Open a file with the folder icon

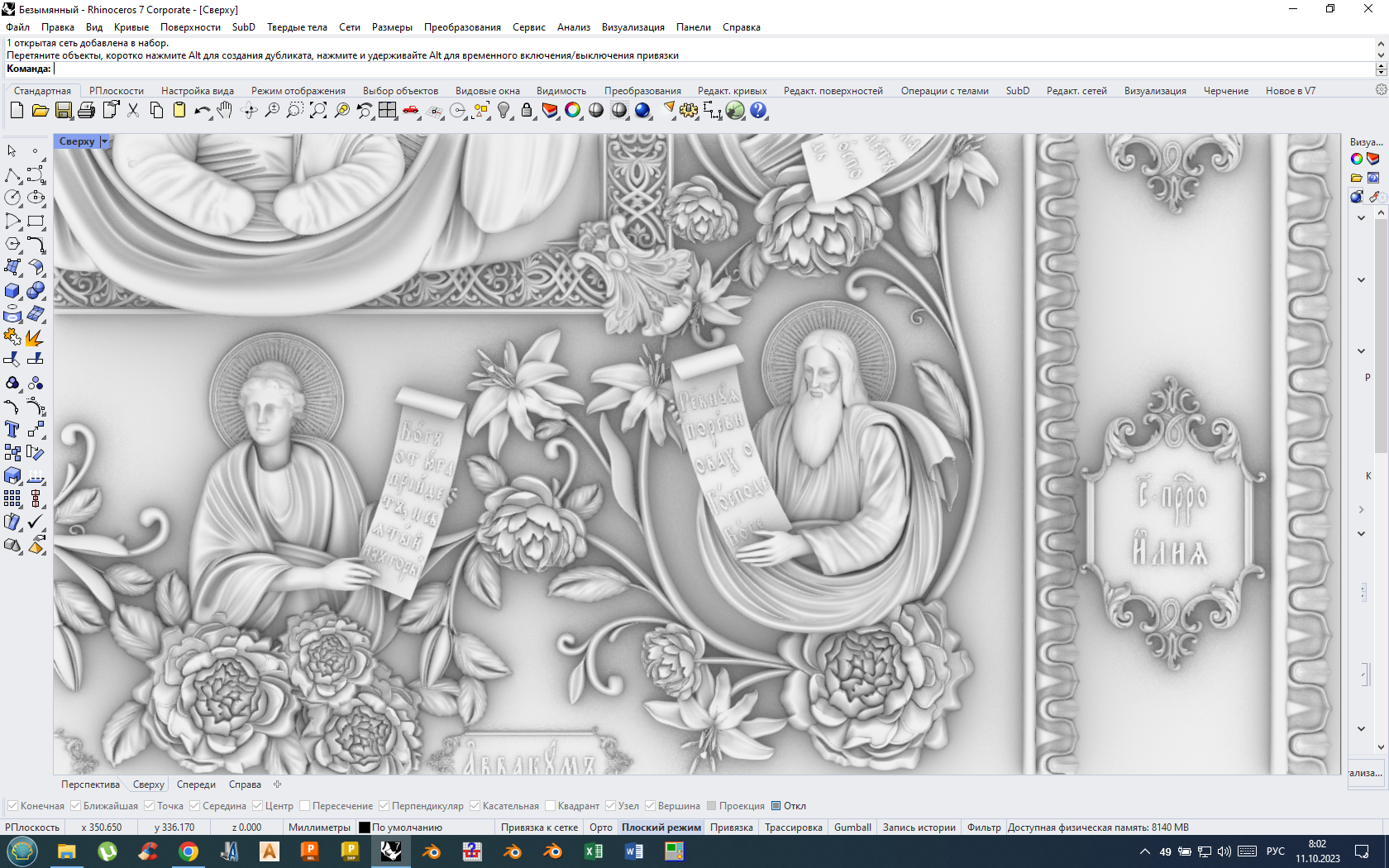tap(40, 110)
